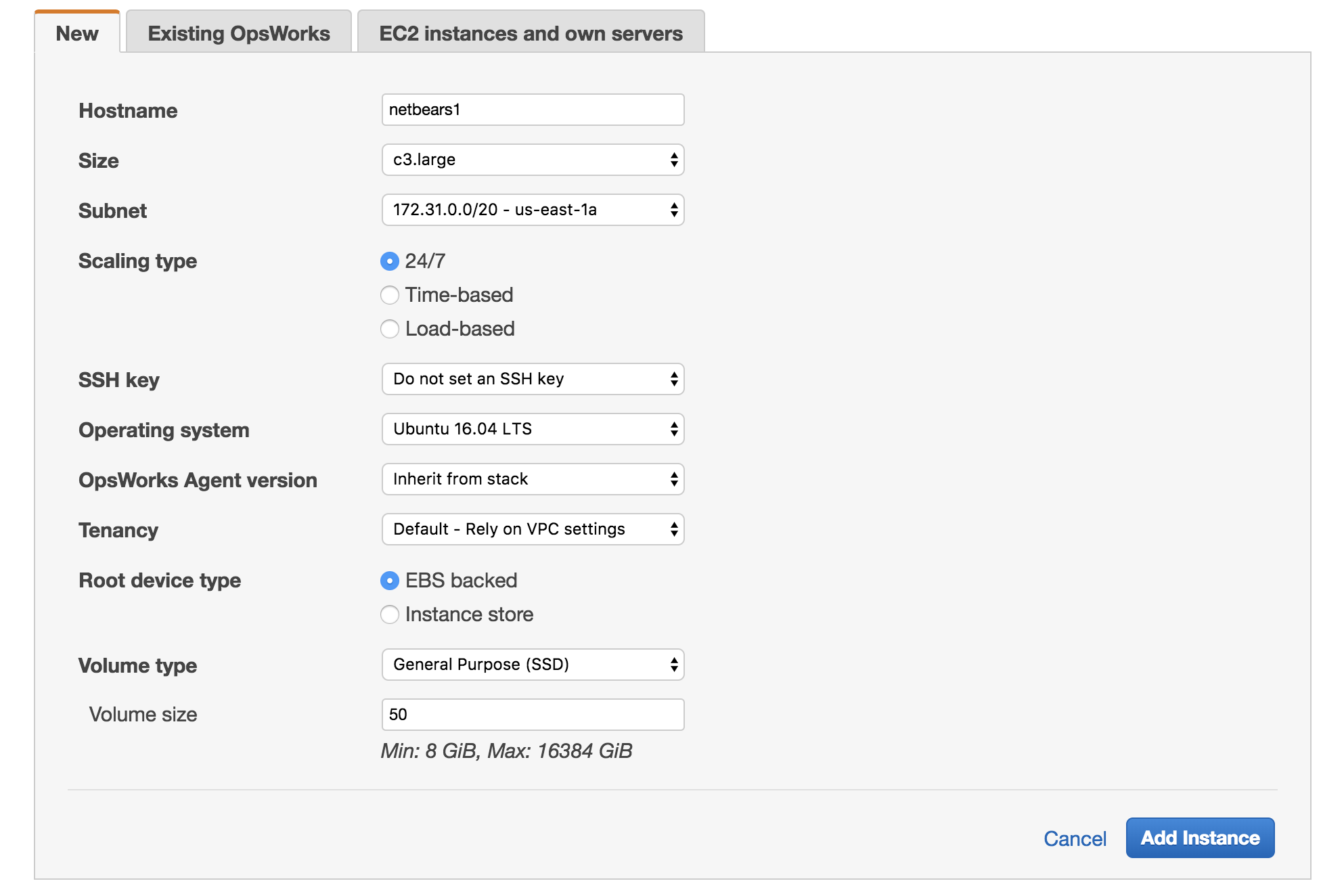This screenshot has height=896, width=1321.
Task: Expand the SSH key dropdown menu
Action: 531,379
